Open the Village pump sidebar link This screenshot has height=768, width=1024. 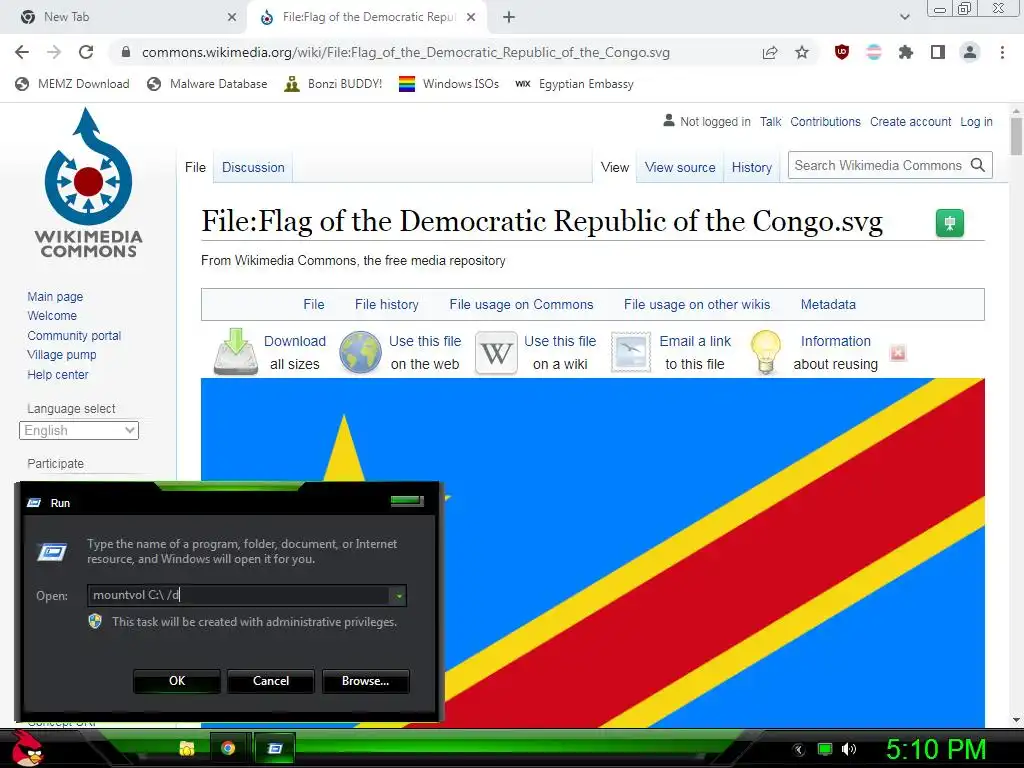click(61, 355)
